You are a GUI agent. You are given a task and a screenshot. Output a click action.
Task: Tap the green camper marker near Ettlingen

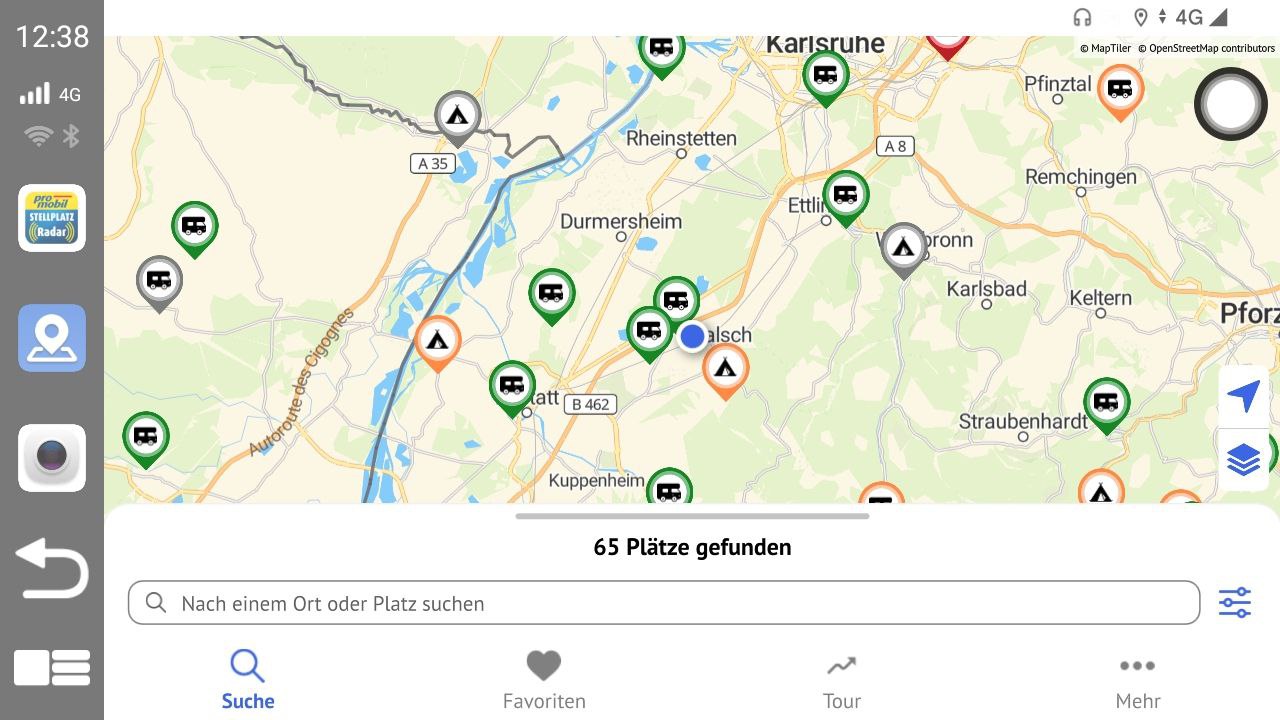[846, 196]
